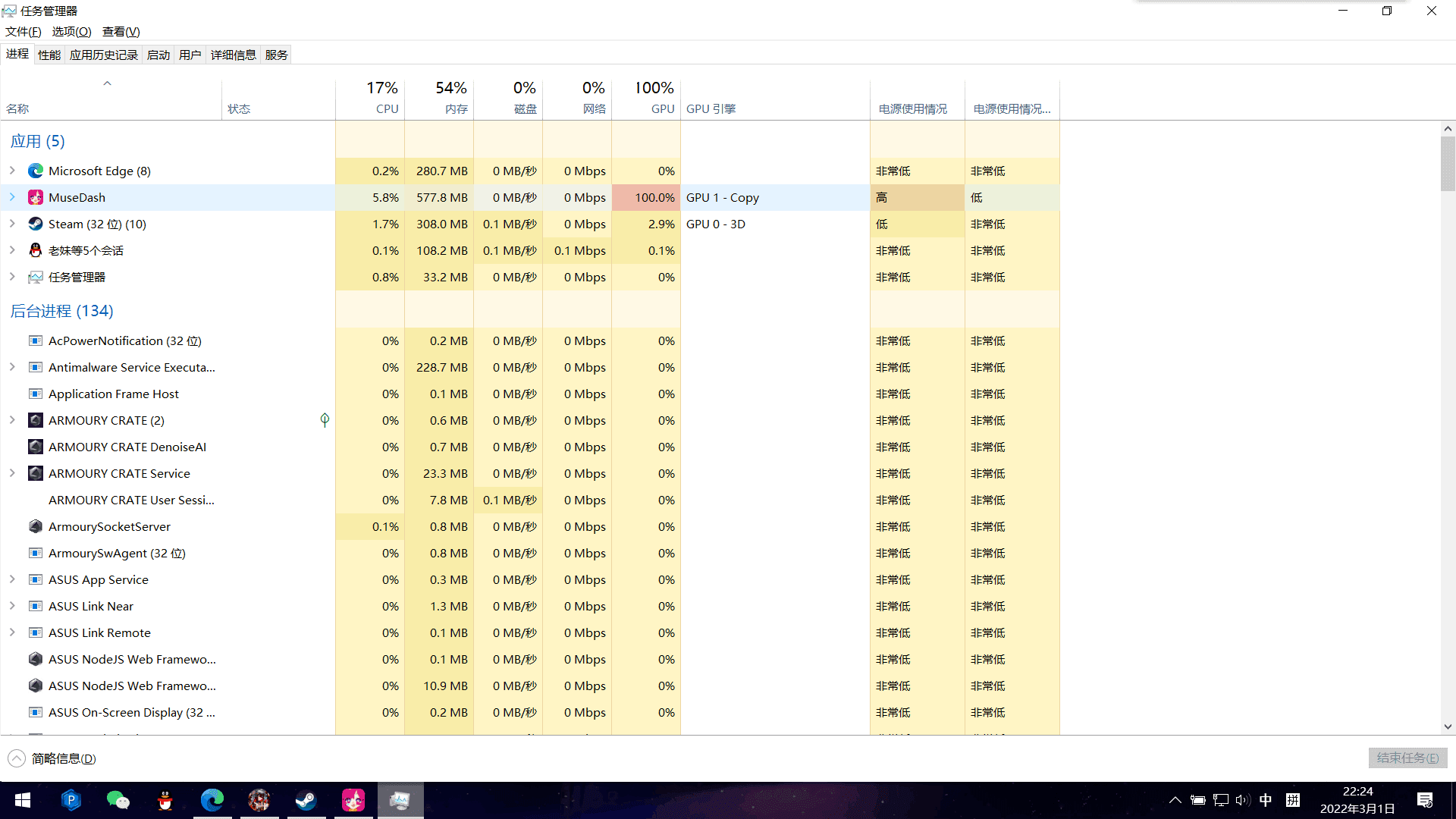Expand the MuseDash process group

click(12, 197)
